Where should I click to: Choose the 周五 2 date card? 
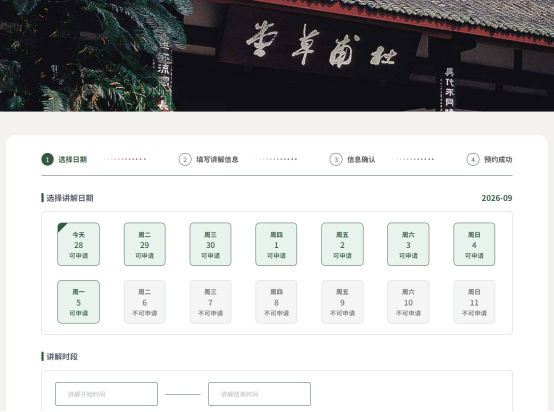click(x=342, y=244)
